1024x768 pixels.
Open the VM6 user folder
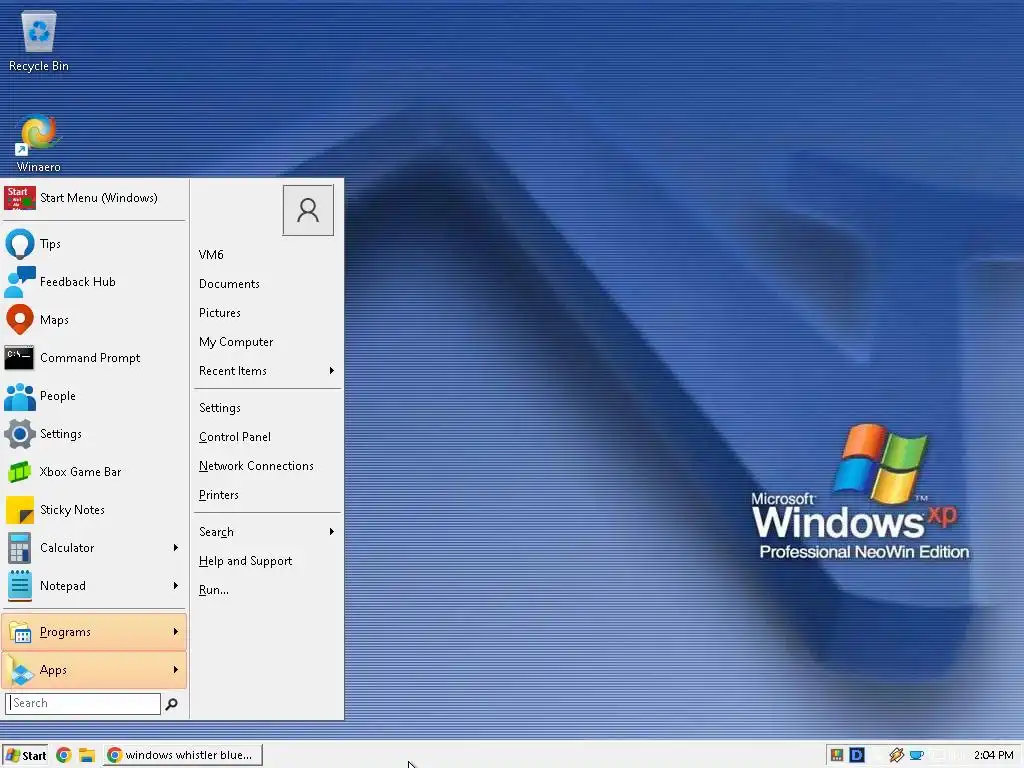[x=267, y=255]
